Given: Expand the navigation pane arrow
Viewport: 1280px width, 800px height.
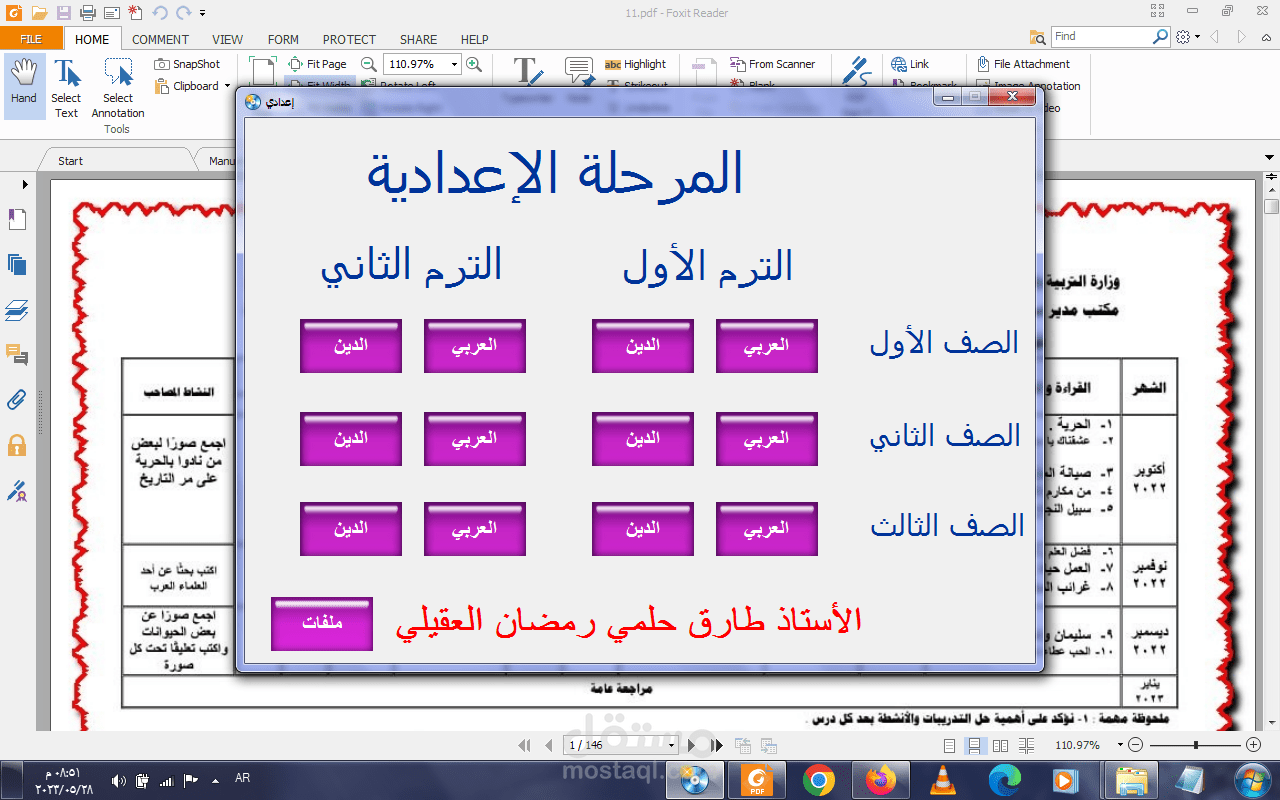Looking at the screenshot, I should coord(25,184).
